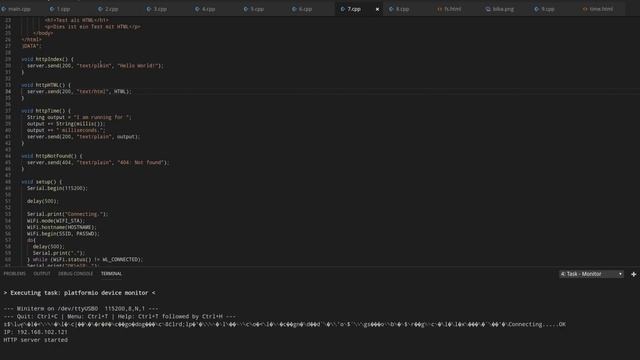Screen dimensions: 640x360
Task: Click the 'Serial.print("Connecting.");' line
Action: click(68, 214)
